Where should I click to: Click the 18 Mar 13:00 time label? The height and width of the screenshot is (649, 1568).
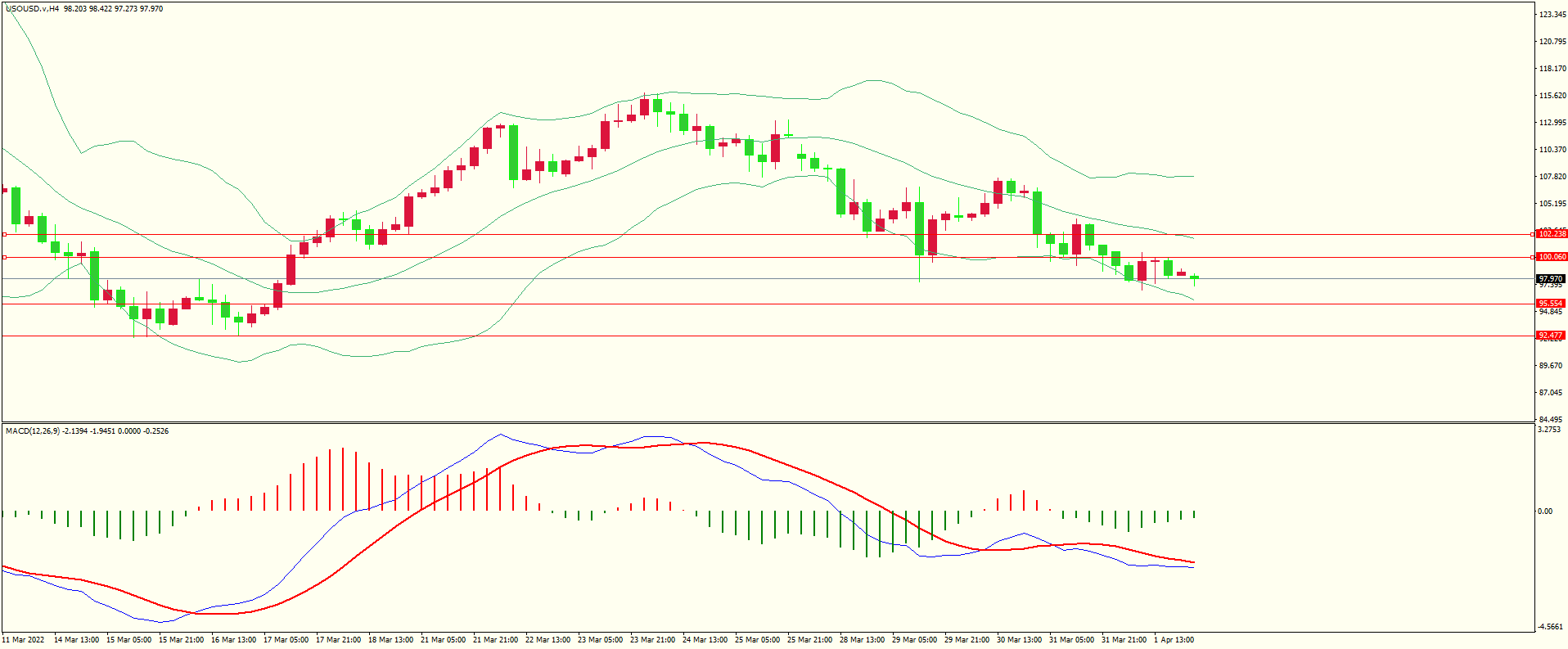click(x=391, y=640)
